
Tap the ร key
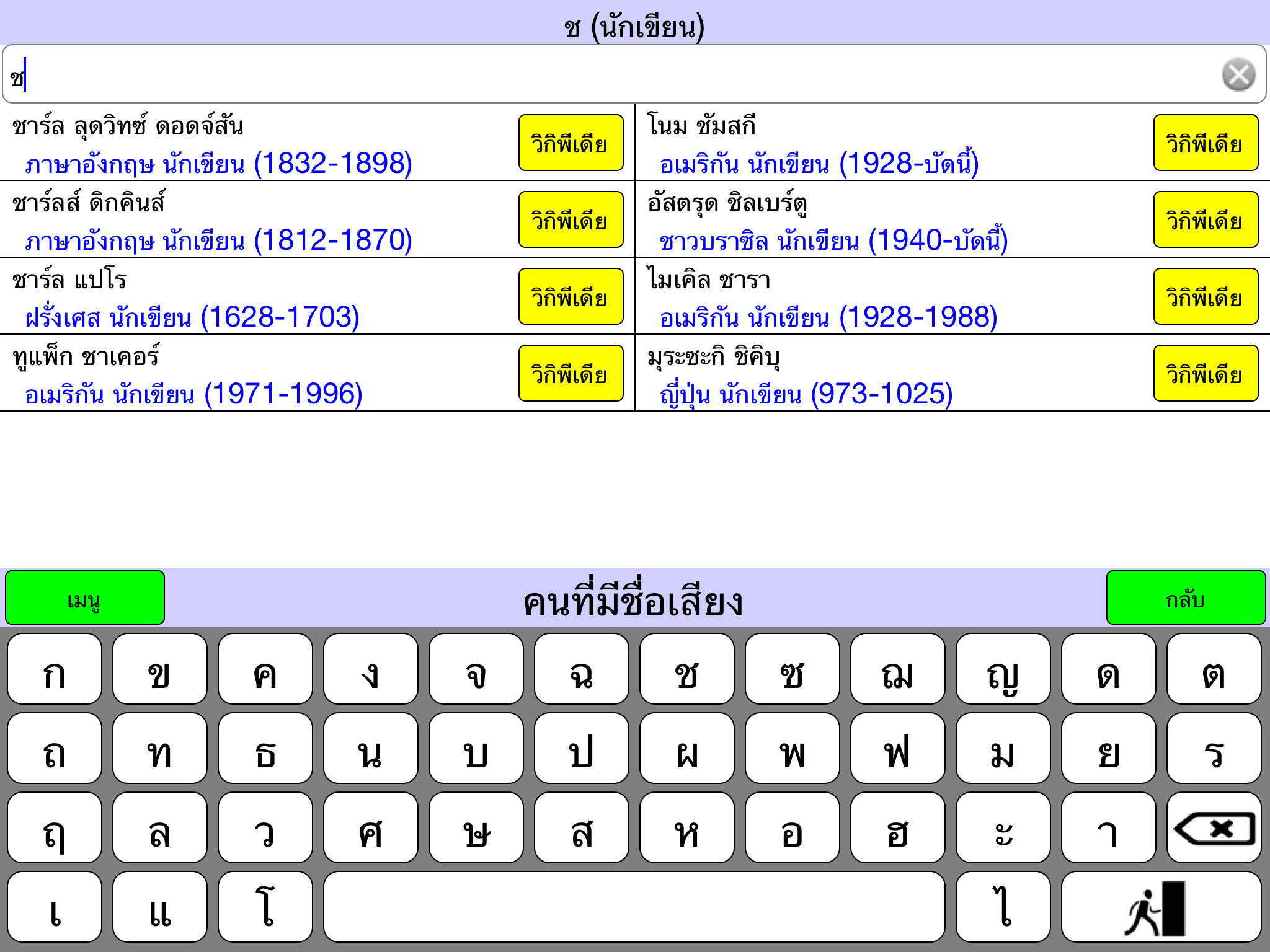pyautogui.click(x=1214, y=748)
